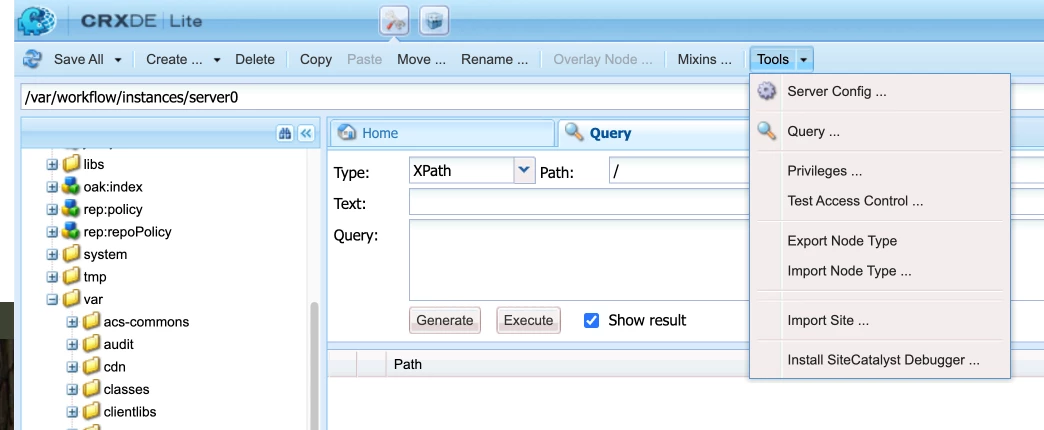Choose Install SiteCatalyst Debugger menu item
This screenshot has height=430, width=1044.
(880, 360)
